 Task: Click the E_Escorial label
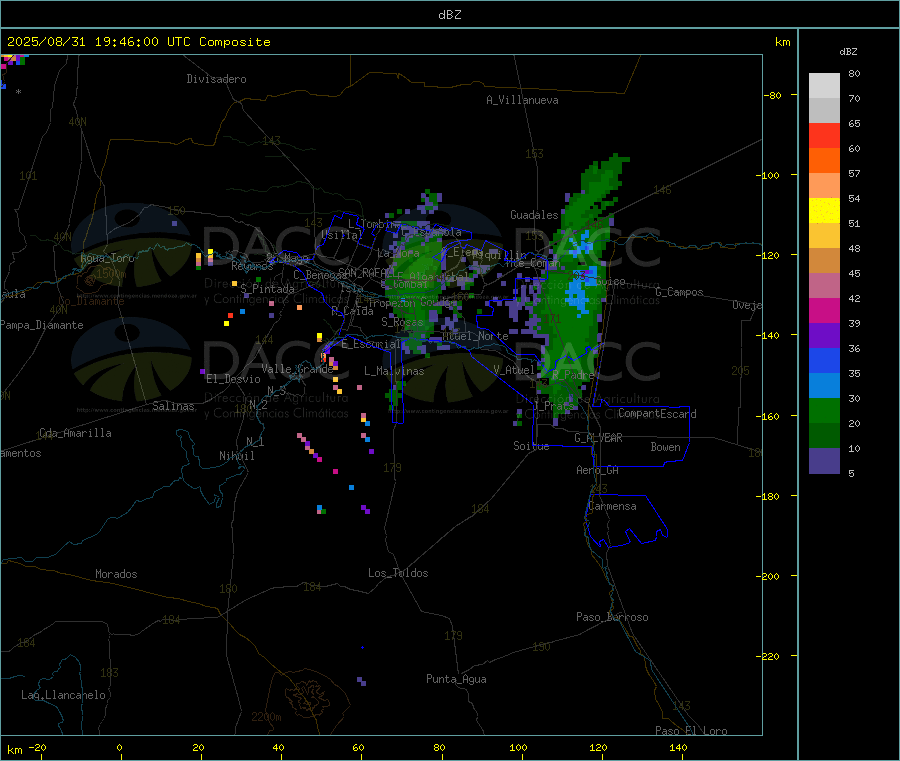[370, 344]
